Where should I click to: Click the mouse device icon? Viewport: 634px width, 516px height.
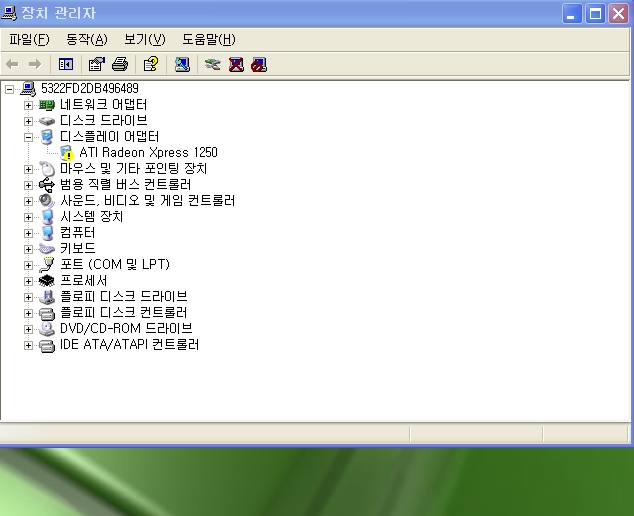[x=47, y=169]
